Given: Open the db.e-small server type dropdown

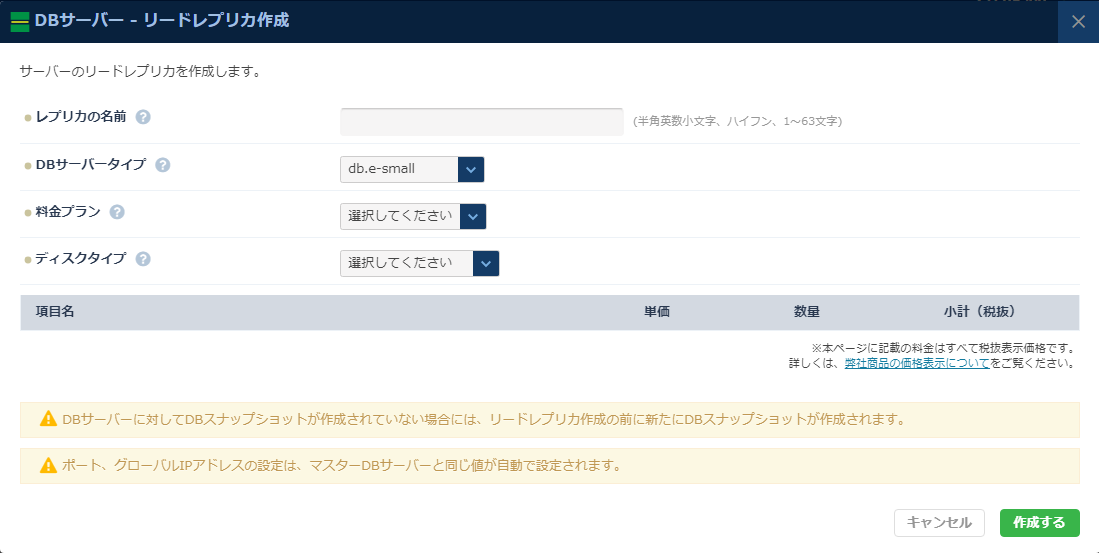Looking at the screenshot, I should [412, 170].
